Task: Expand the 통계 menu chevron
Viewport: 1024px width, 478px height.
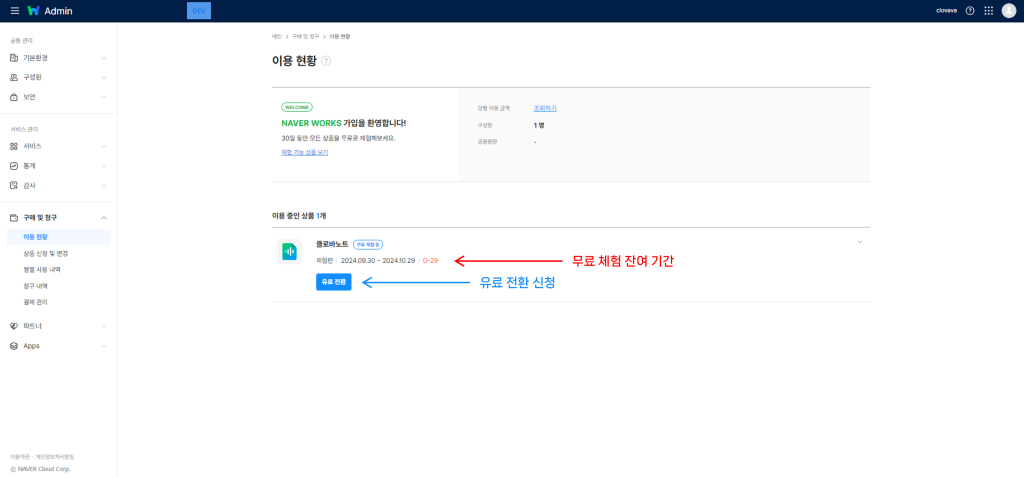Action: pos(104,166)
